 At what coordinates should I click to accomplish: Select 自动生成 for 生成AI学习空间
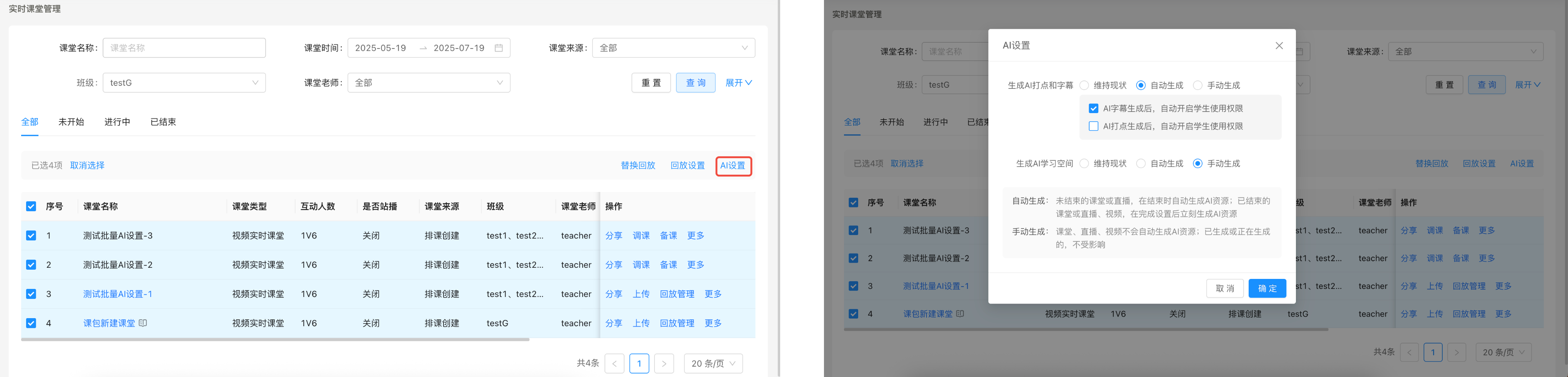[x=1141, y=164]
